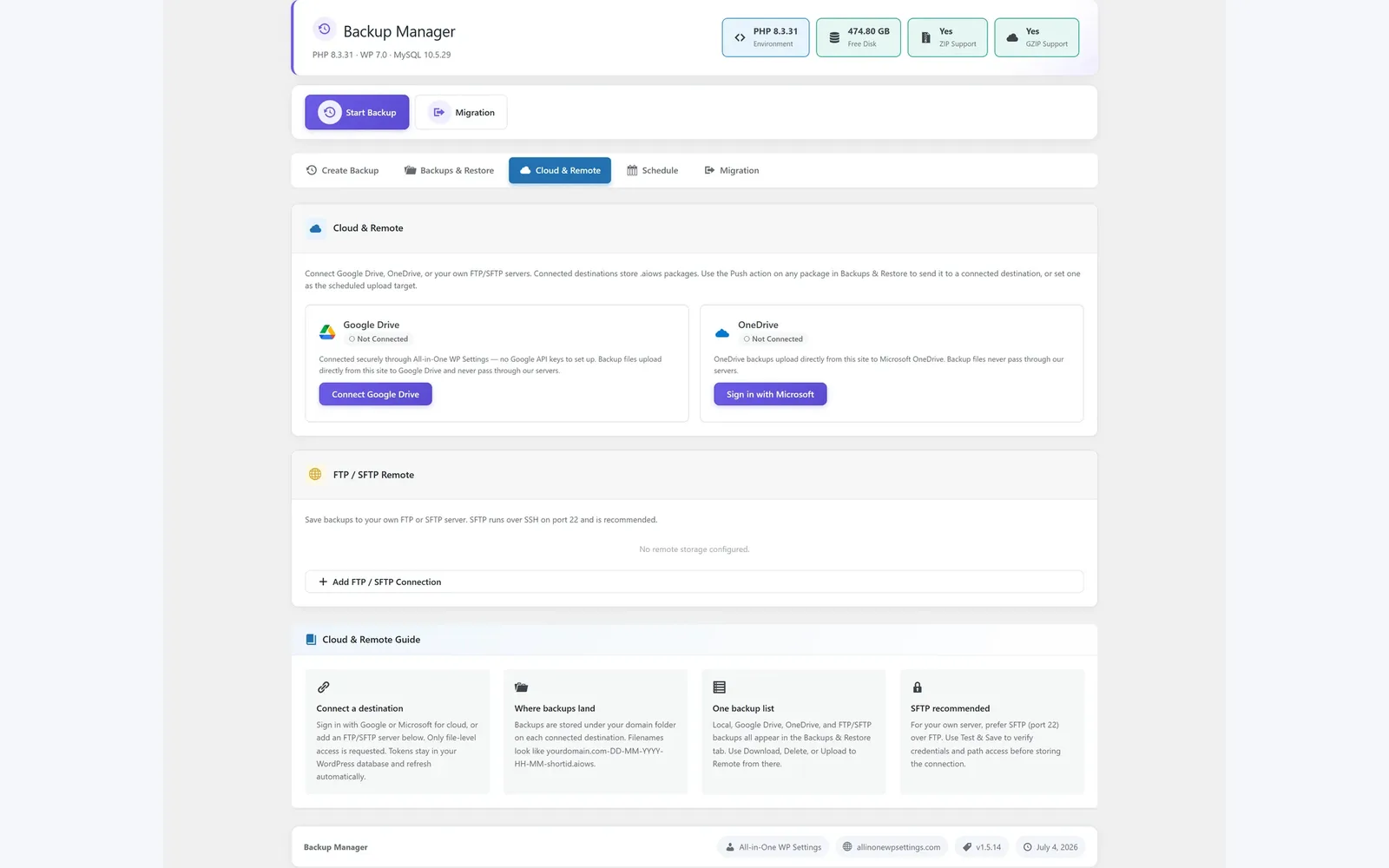Click the plus icon for Add FTP / SFTP
Viewport: 1389px width, 868px height.
(323, 582)
